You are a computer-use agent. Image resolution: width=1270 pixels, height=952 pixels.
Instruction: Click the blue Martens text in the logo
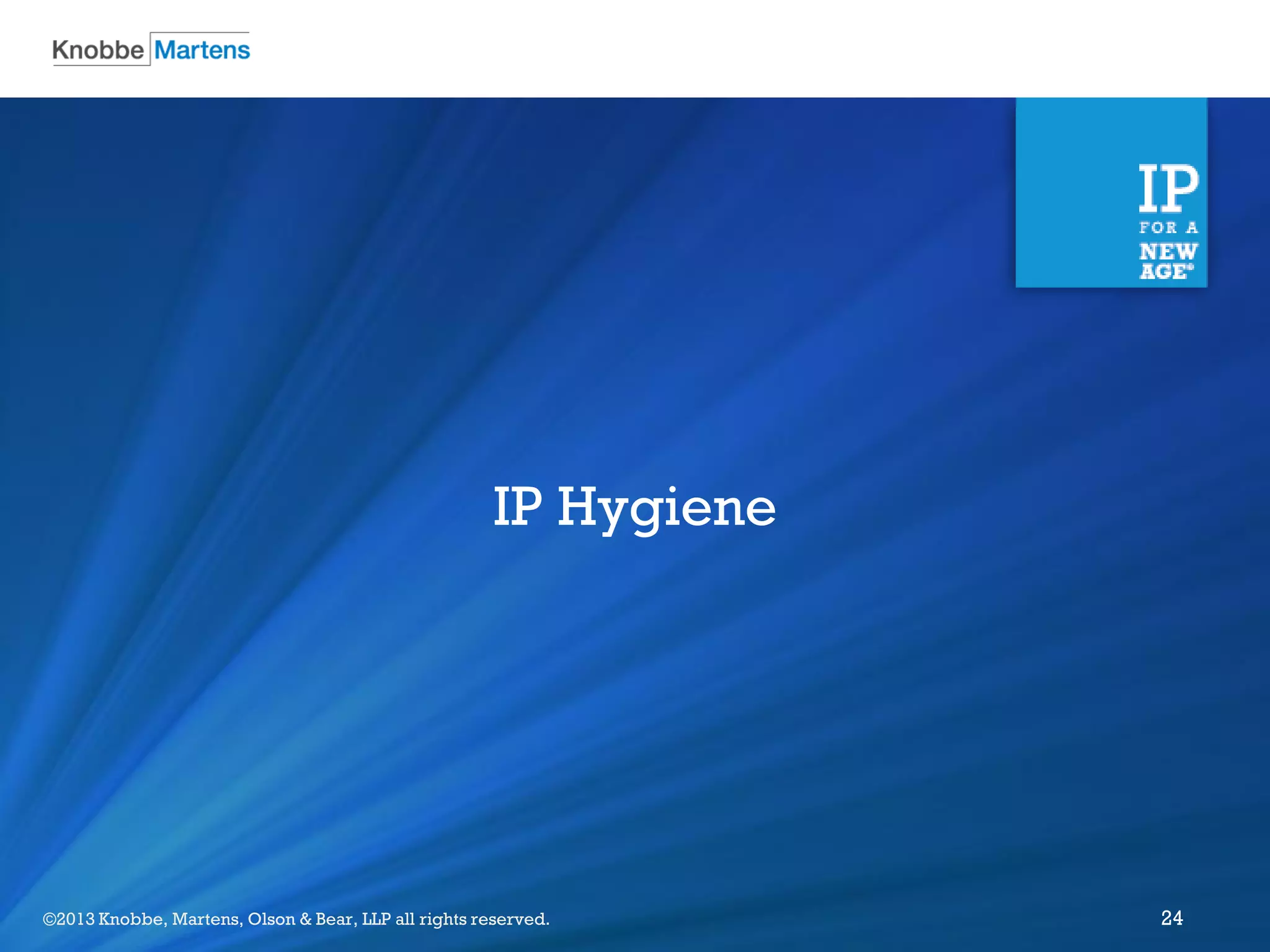point(202,50)
